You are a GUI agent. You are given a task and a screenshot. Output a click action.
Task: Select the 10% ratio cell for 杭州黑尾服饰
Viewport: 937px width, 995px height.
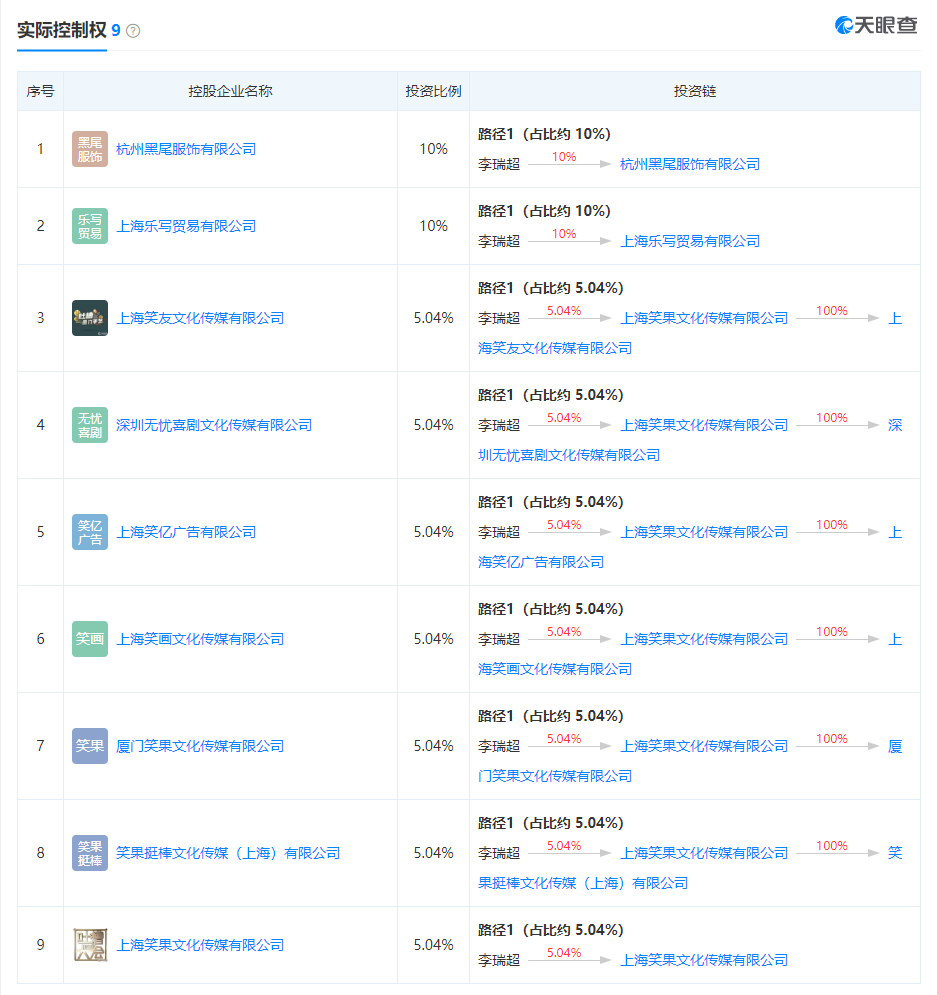433,149
